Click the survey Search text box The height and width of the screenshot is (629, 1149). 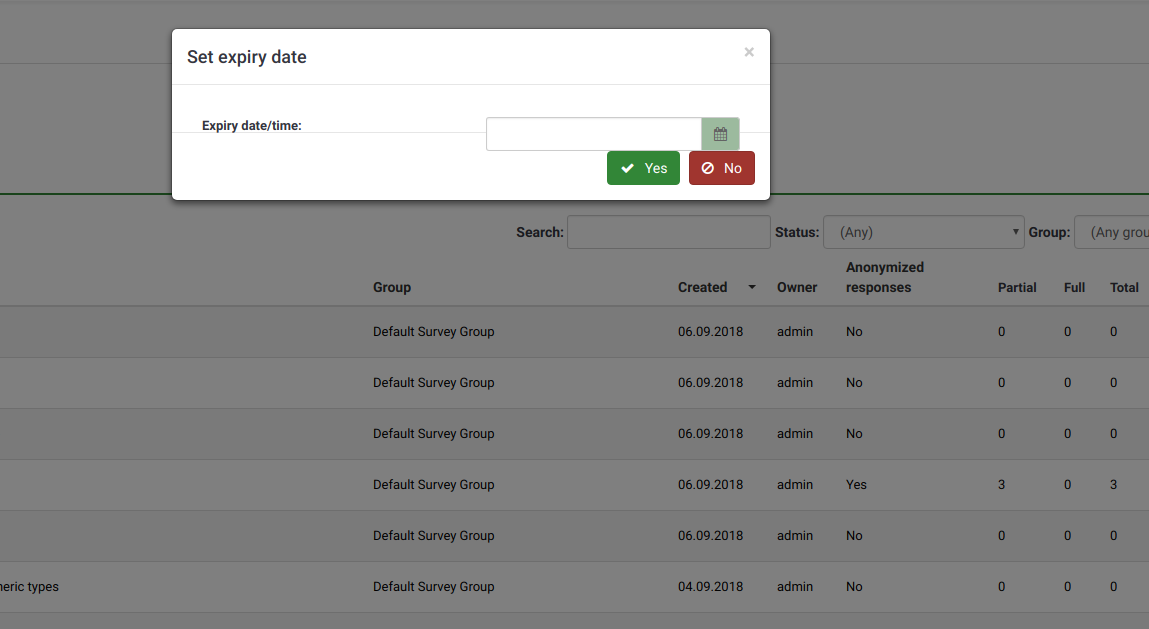click(x=668, y=232)
